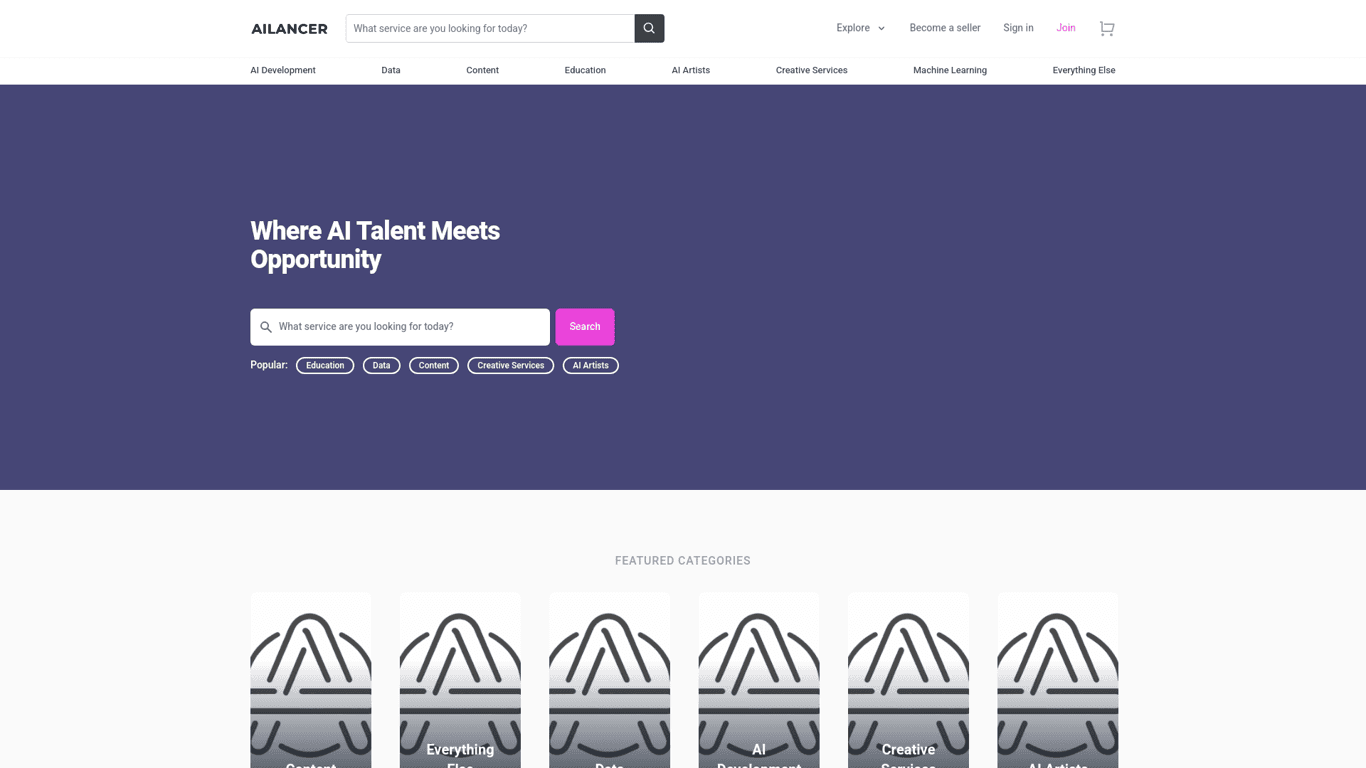Click the chevron next to Explore
The width and height of the screenshot is (1366, 768).
[881, 29]
